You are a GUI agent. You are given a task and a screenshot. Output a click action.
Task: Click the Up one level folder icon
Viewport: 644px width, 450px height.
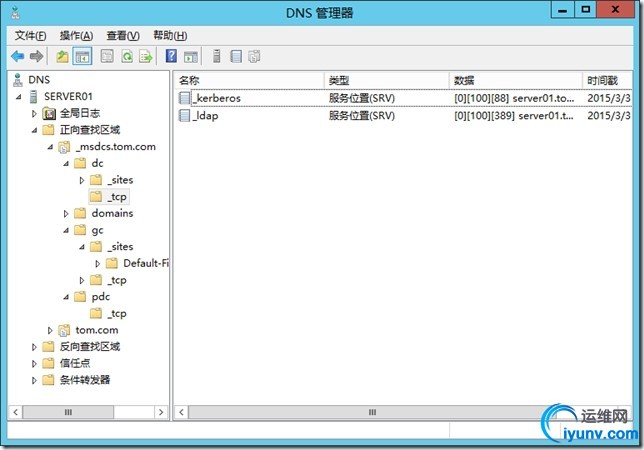click(x=62, y=56)
